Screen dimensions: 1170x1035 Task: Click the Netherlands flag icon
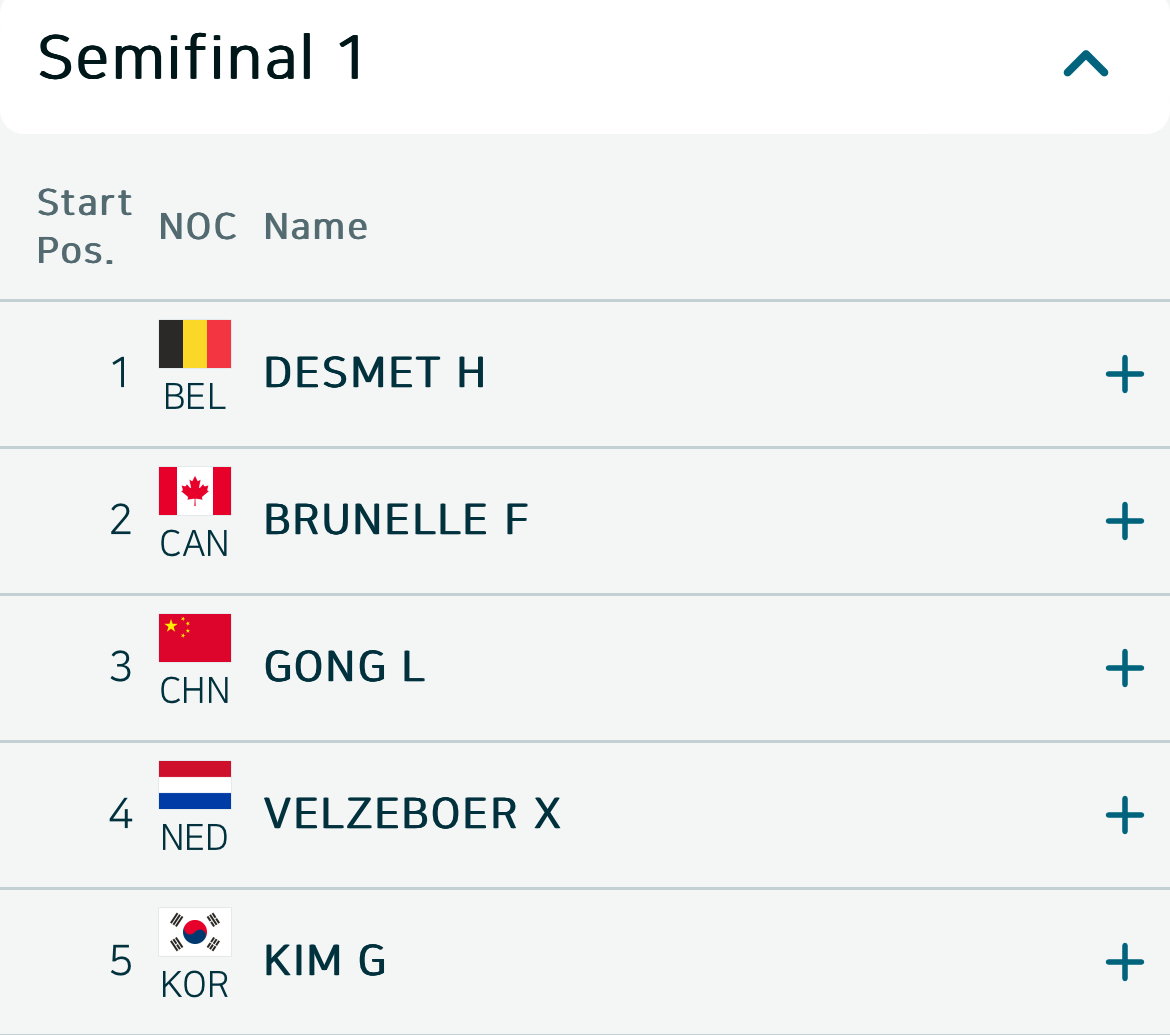tap(195, 785)
